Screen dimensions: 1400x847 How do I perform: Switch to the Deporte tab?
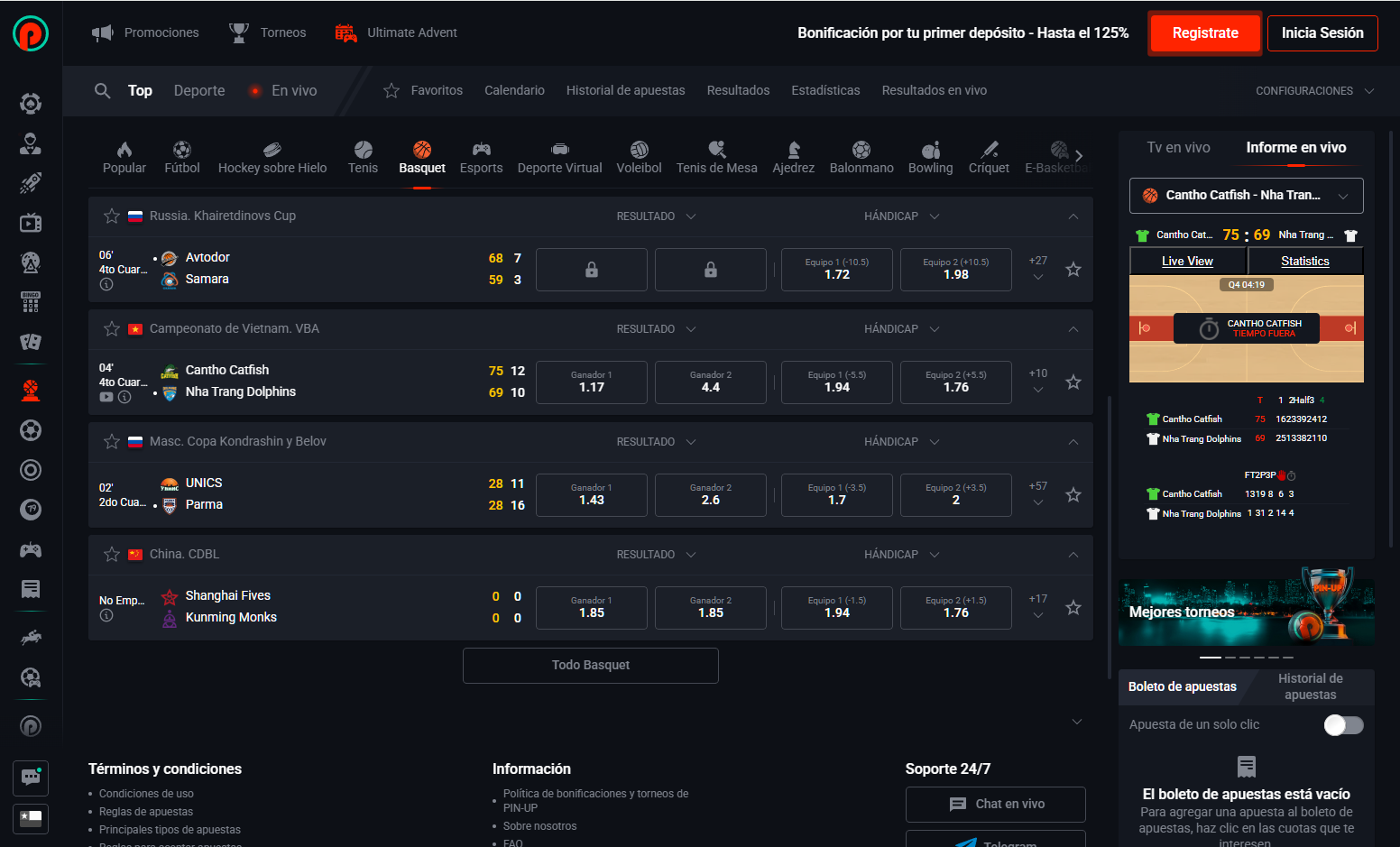pyautogui.click(x=199, y=90)
